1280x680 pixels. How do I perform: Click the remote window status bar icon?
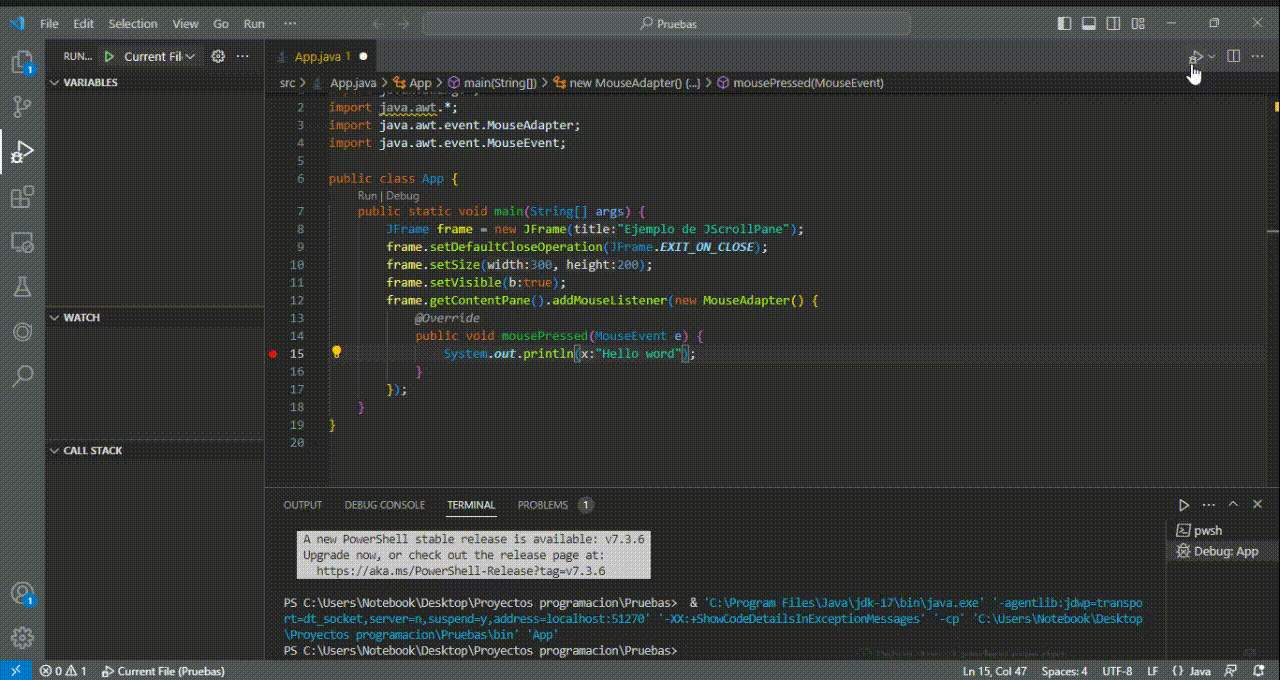pos(15,671)
